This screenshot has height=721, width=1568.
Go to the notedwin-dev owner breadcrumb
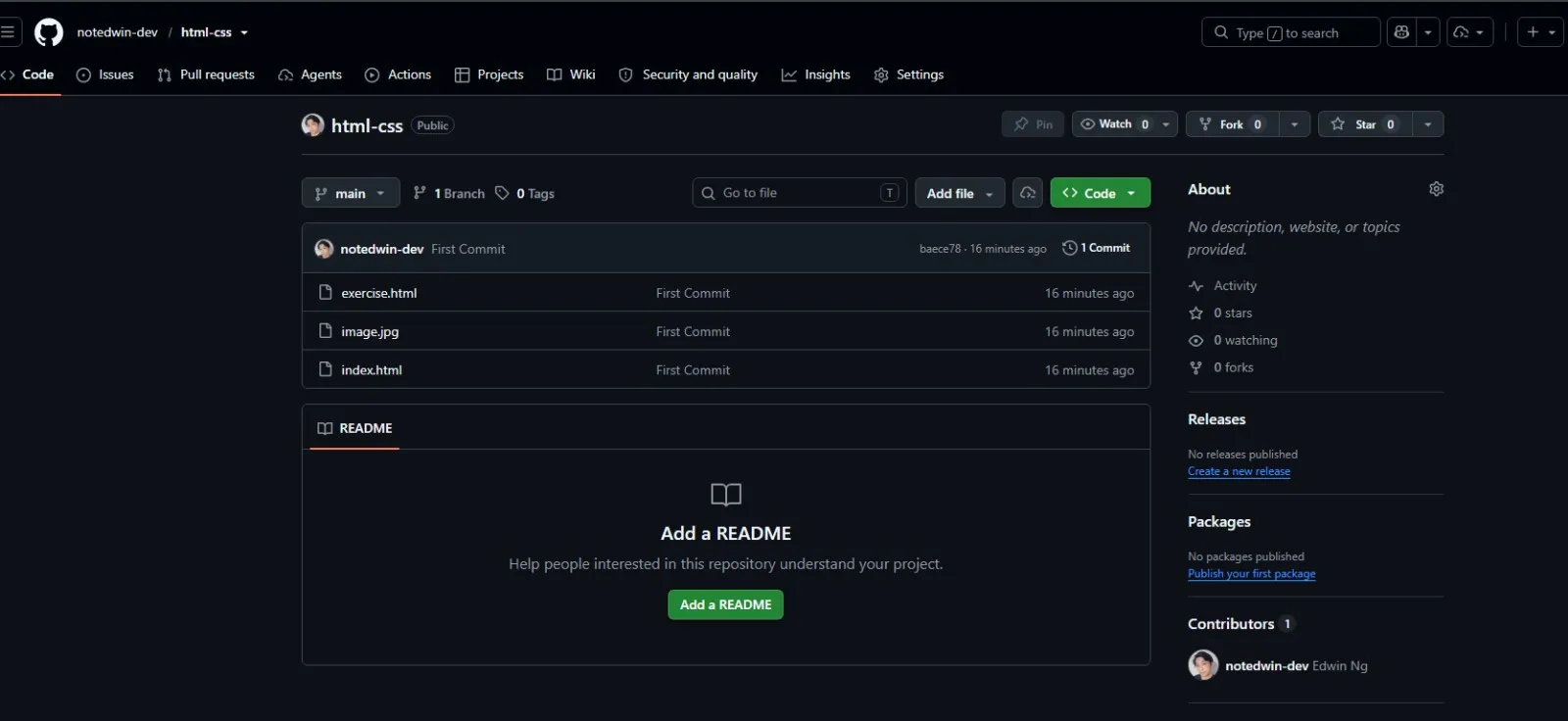(x=118, y=32)
